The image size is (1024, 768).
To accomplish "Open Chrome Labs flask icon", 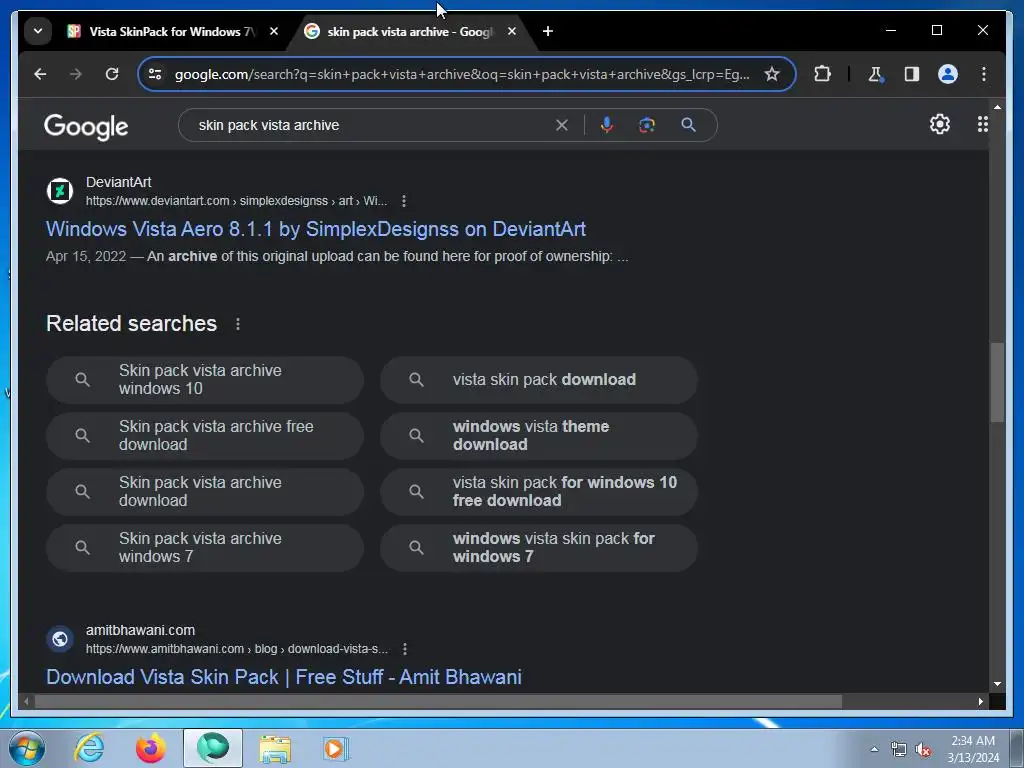I will [x=875, y=74].
